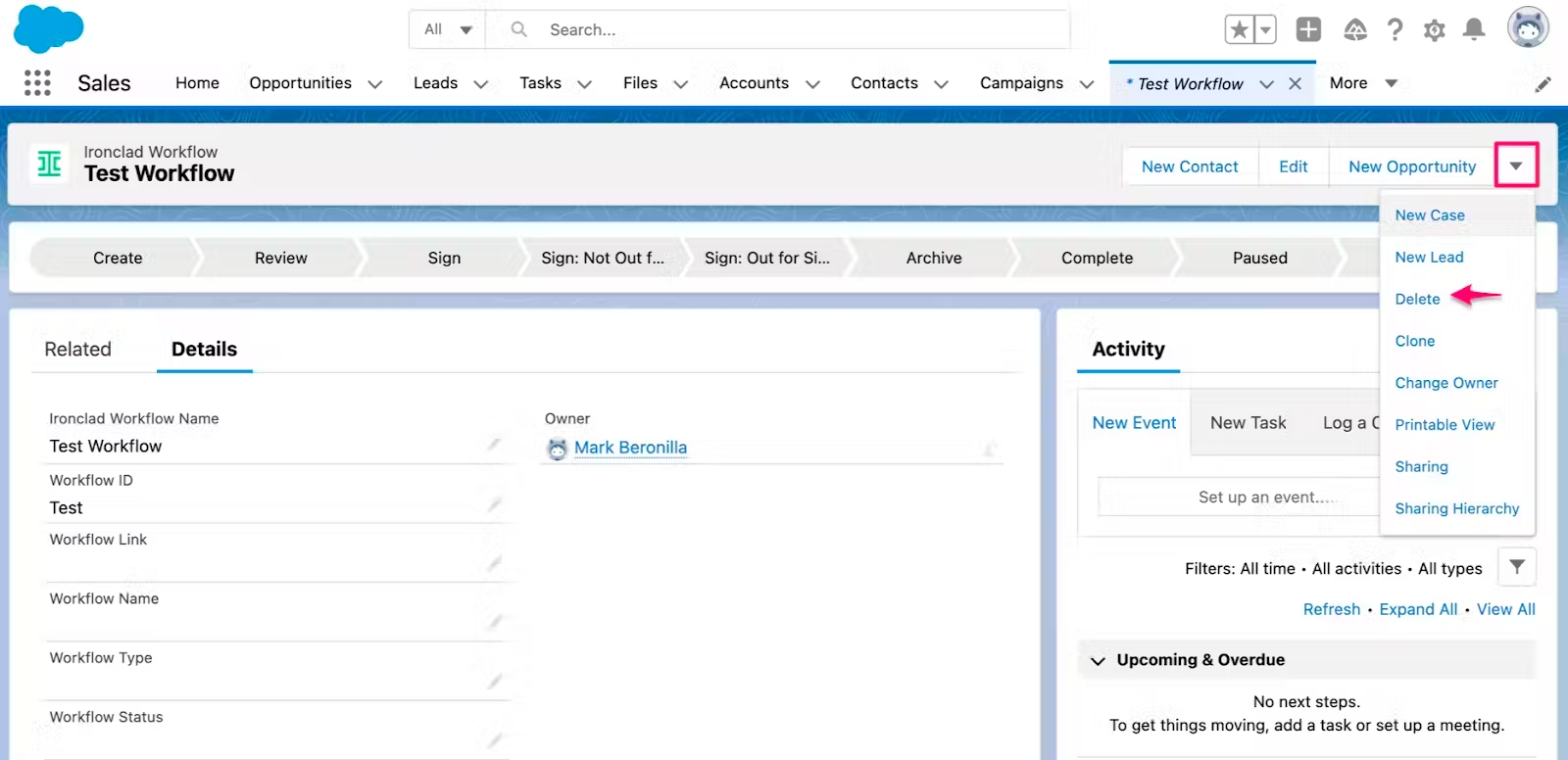The width and height of the screenshot is (1568, 760).
Task: Open the Trailhead guidance icon
Action: pyautogui.click(x=1355, y=30)
